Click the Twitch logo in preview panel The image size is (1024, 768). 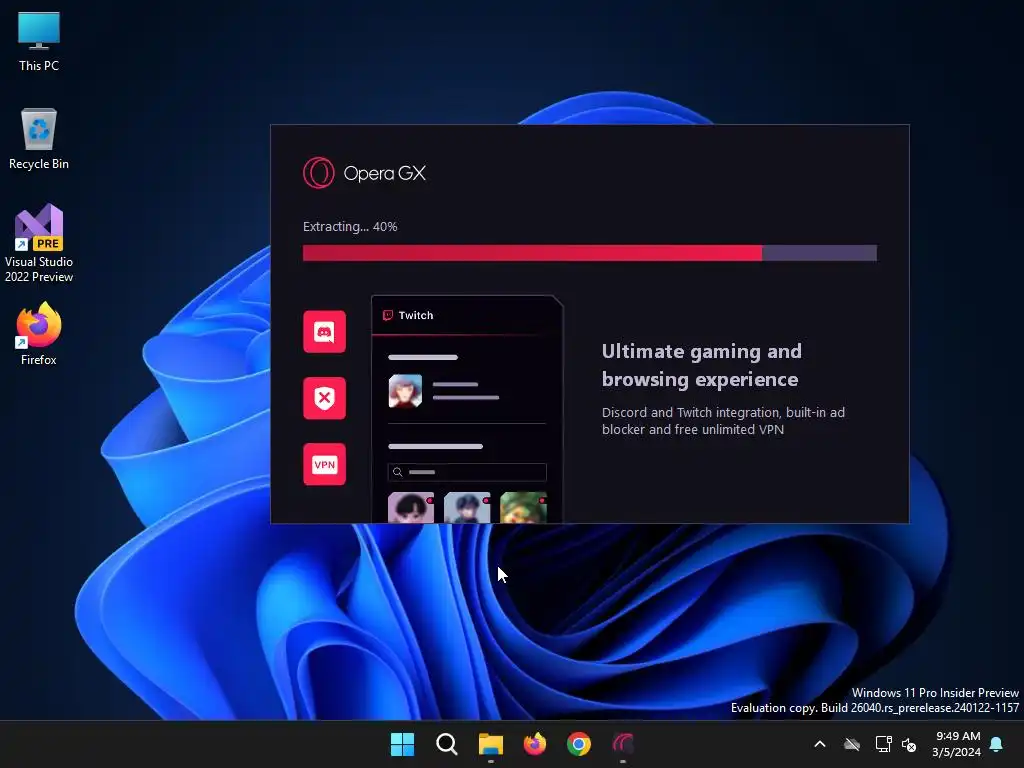387,315
